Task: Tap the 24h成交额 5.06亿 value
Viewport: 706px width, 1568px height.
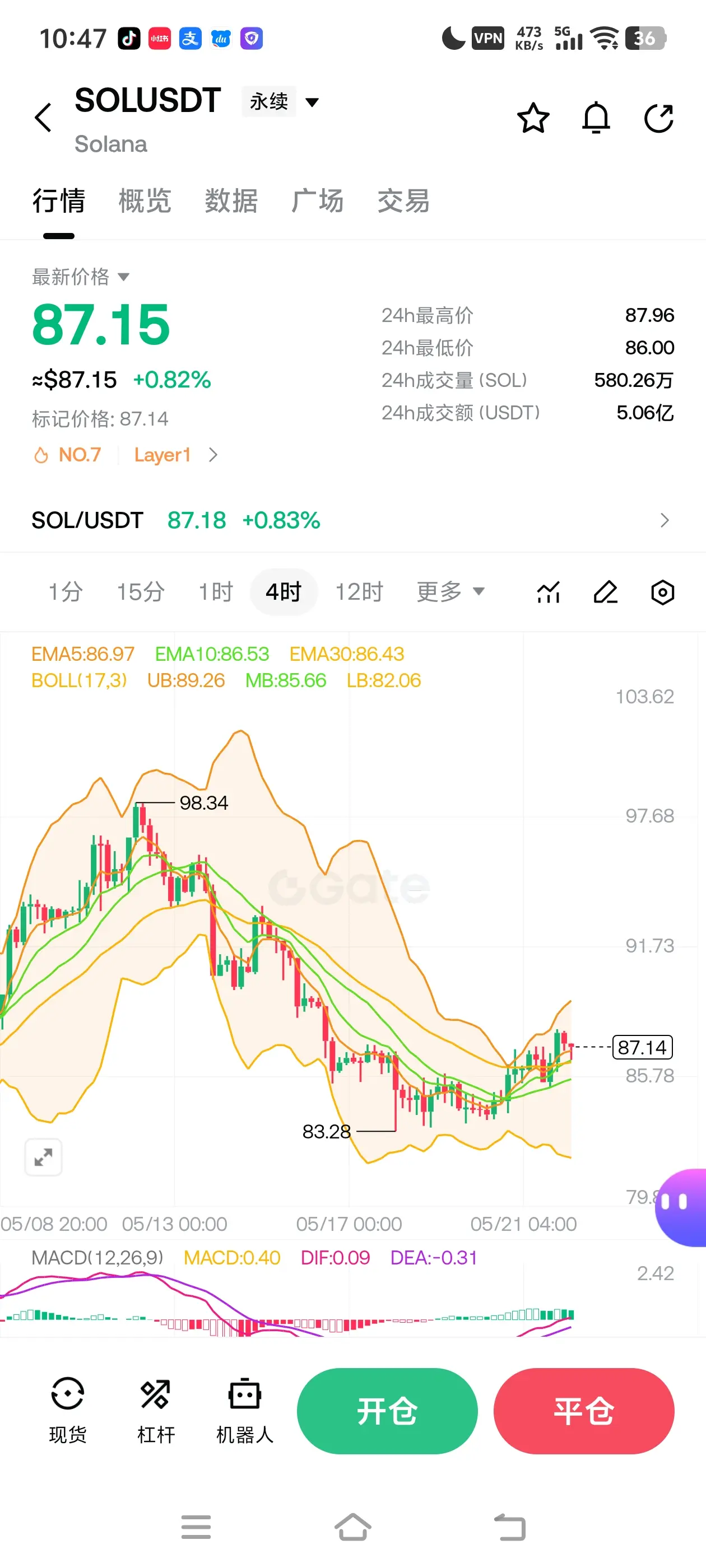Action: 645,413
